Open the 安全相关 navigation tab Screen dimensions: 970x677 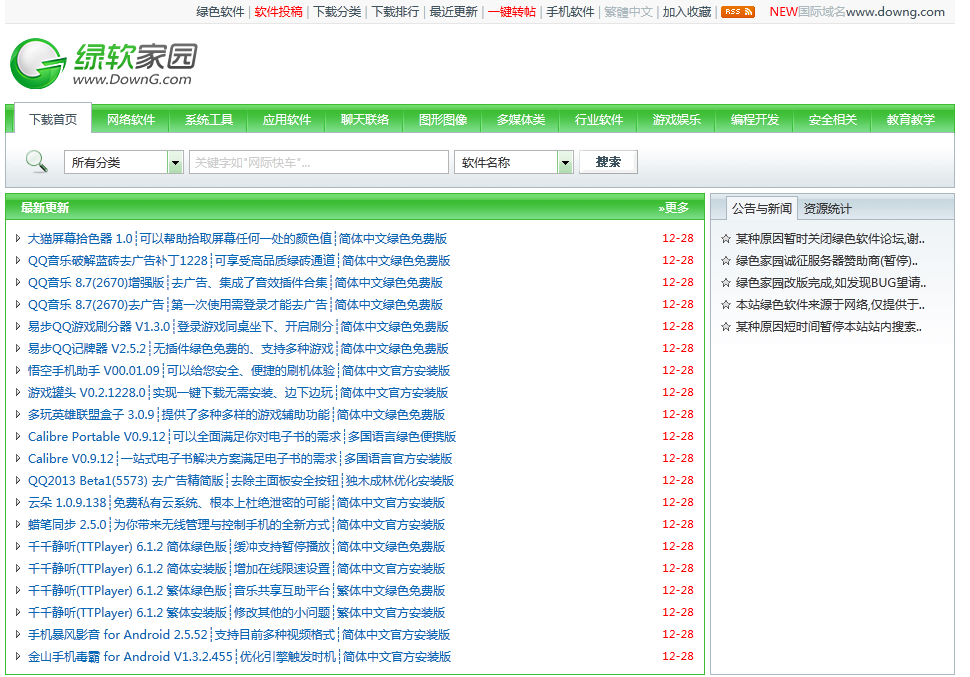click(x=833, y=119)
